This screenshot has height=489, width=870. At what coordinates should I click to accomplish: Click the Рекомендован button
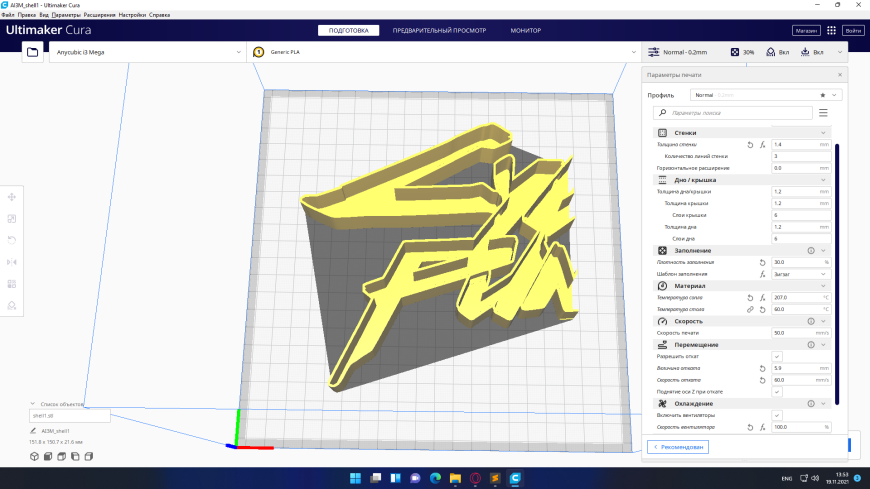678,447
